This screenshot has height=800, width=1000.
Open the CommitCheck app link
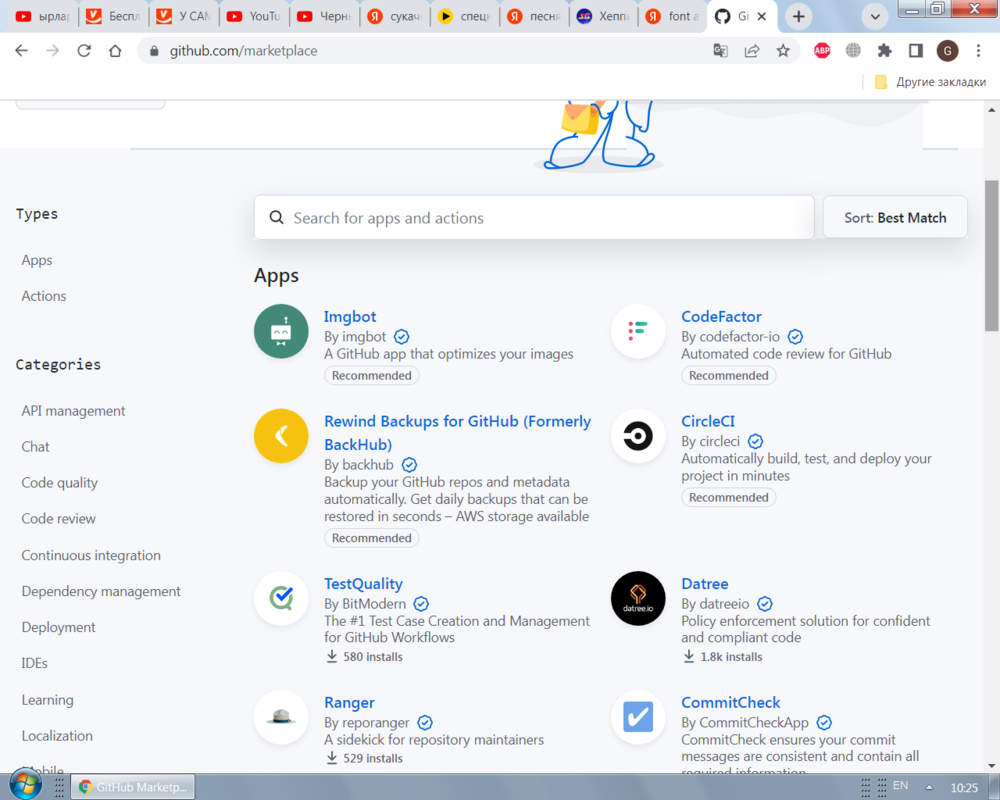click(731, 702)
